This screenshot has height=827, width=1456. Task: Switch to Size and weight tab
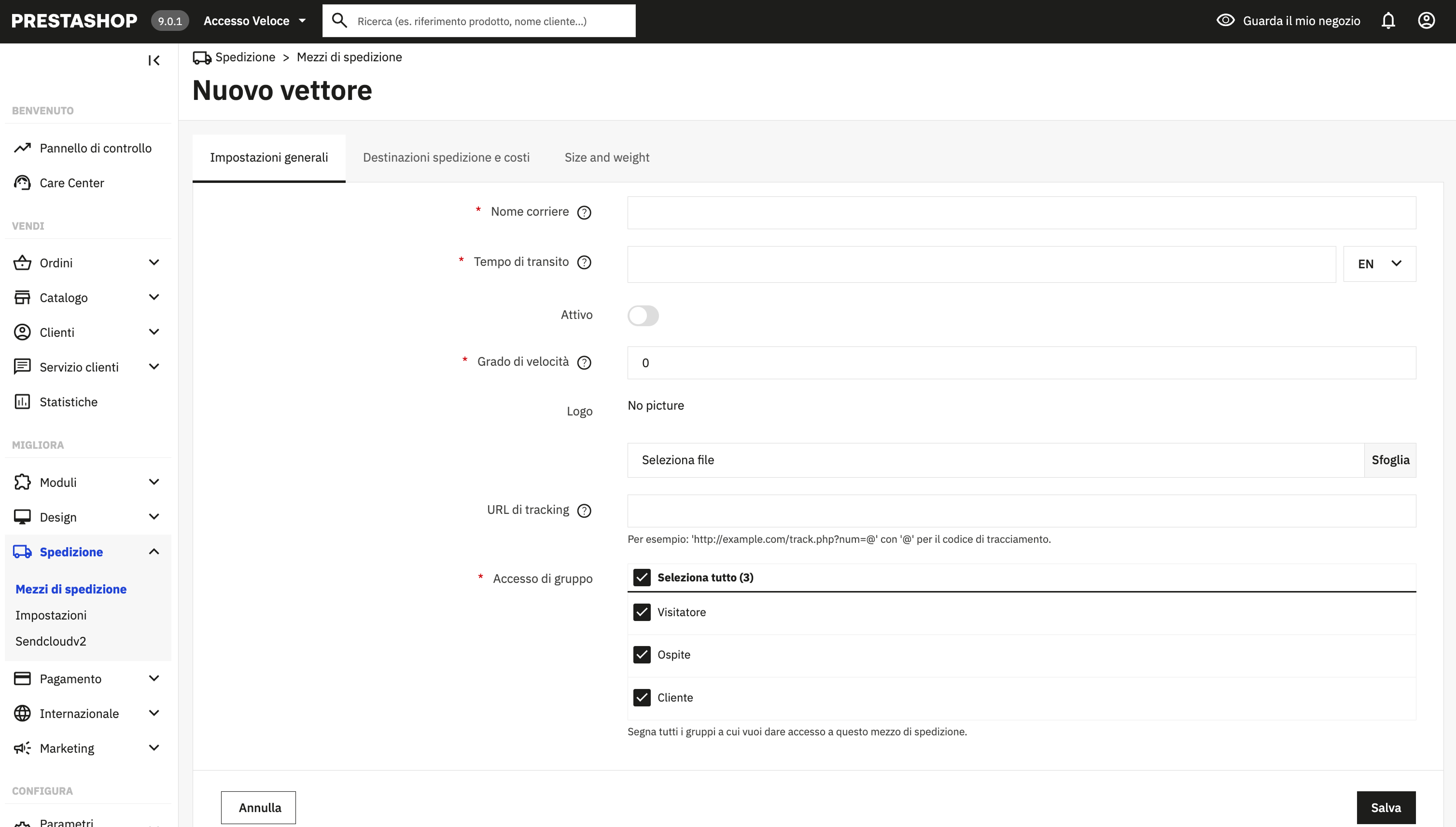pyautogui.click(x=606, y=158)
